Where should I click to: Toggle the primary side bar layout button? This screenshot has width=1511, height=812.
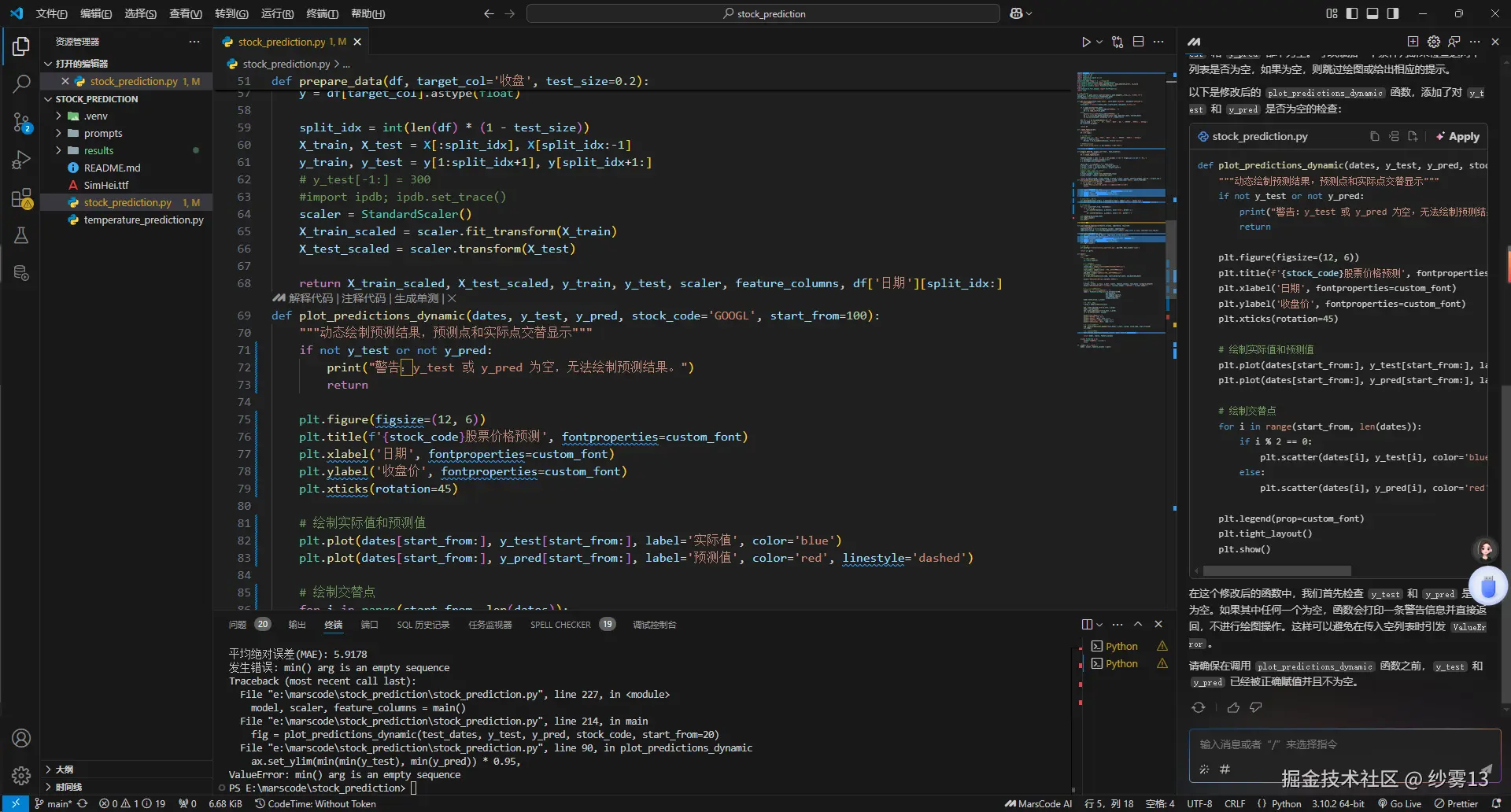pyautogui.click(x=1352, y=13)
